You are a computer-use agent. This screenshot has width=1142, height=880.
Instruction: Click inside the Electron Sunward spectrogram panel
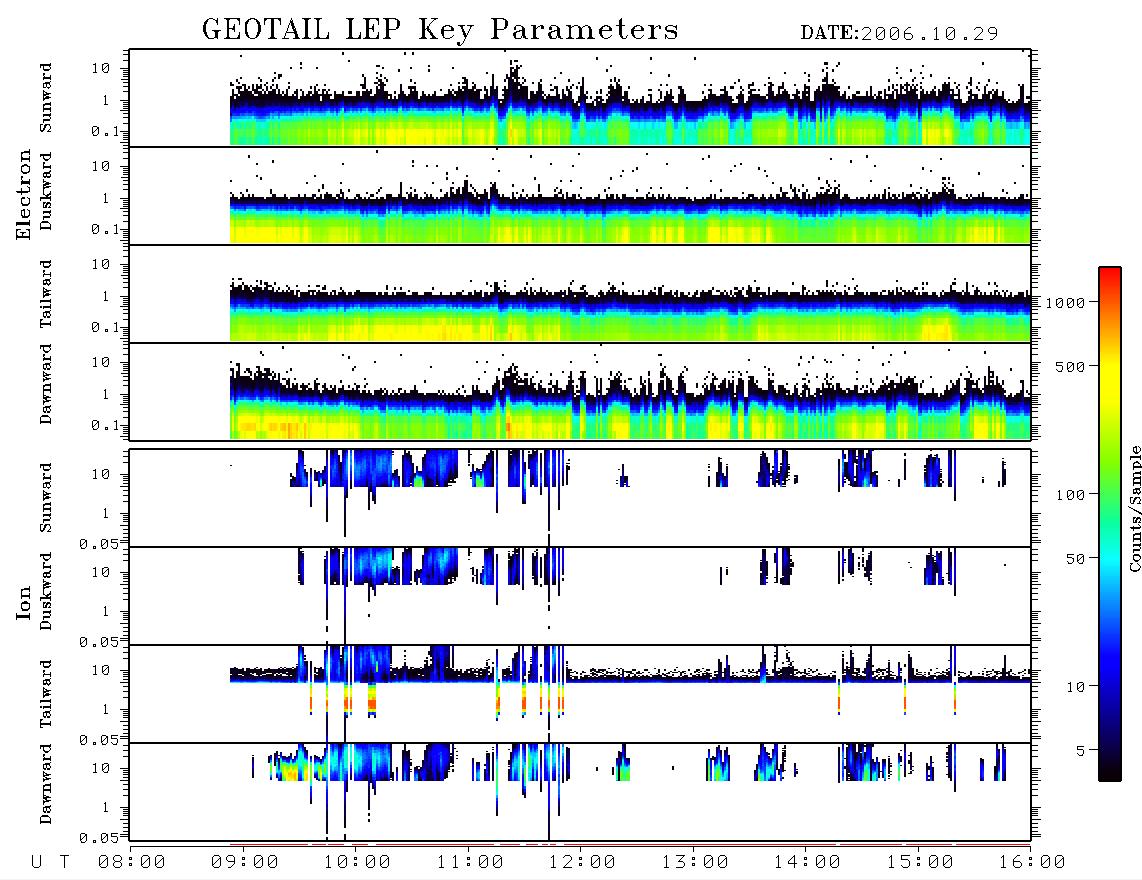[580, 98]
